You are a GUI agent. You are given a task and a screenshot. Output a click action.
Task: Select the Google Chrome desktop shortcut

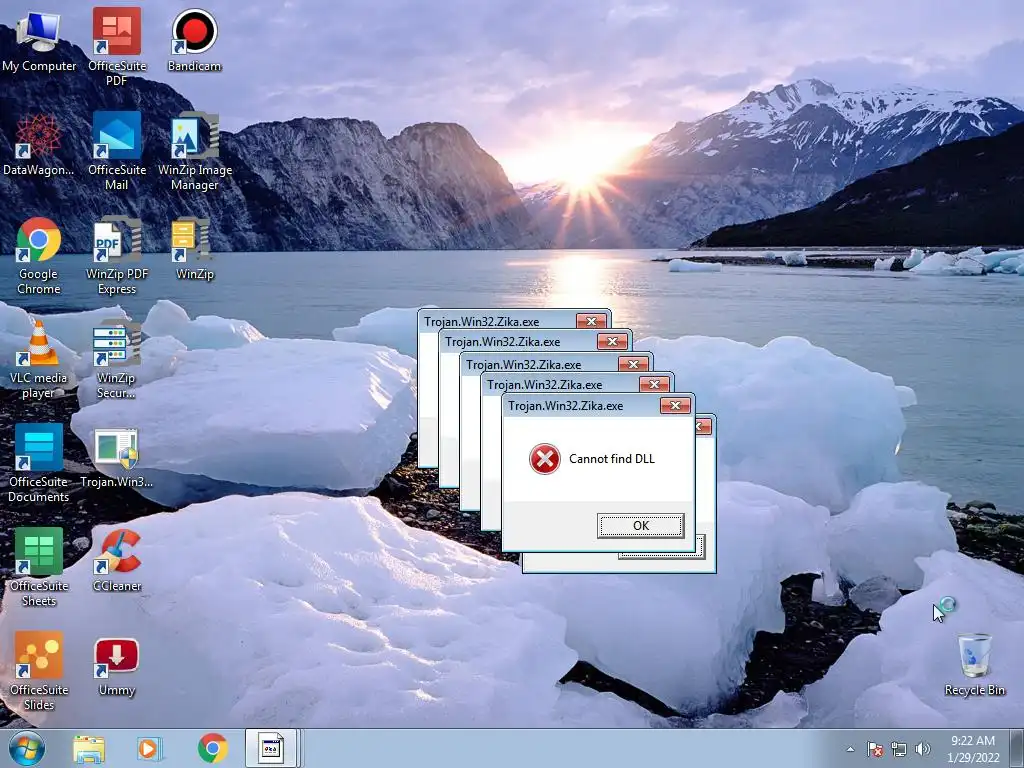point(39,255)
